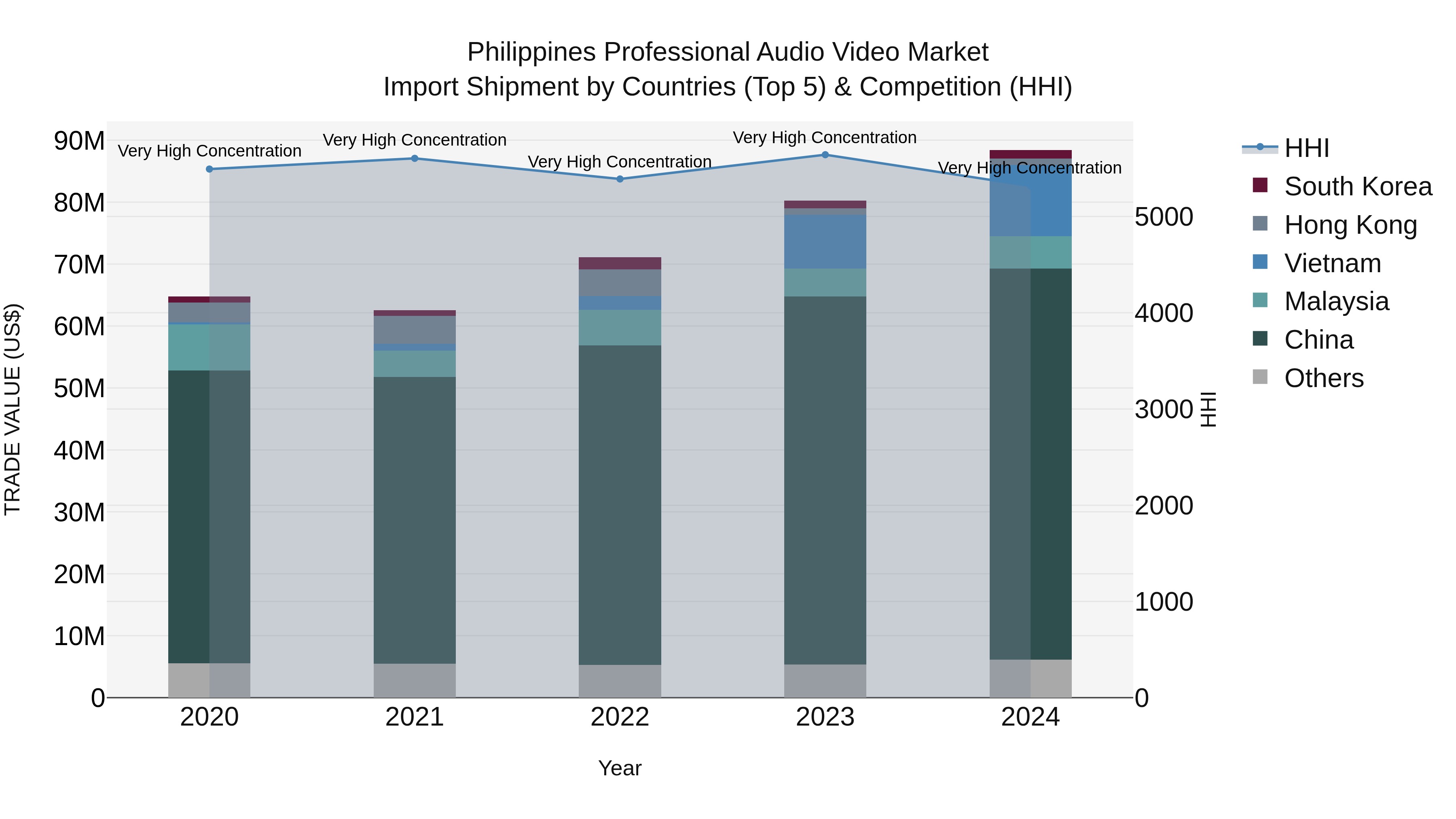1456x819 pixels.
Task: Click the South Korea segment of the 2024 bar
Action: [x=1031, y=154]
